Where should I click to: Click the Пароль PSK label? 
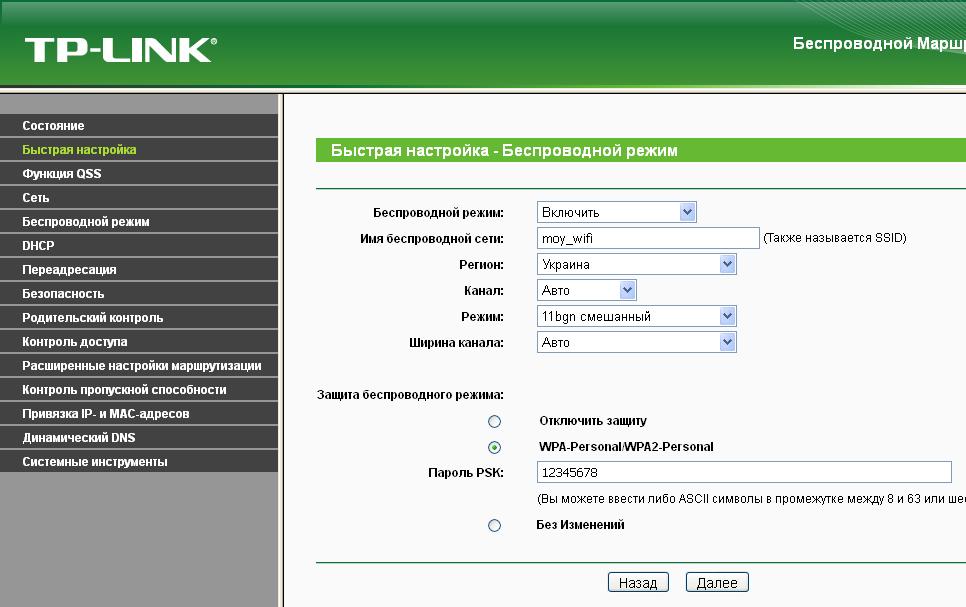(x=466, y=473)
